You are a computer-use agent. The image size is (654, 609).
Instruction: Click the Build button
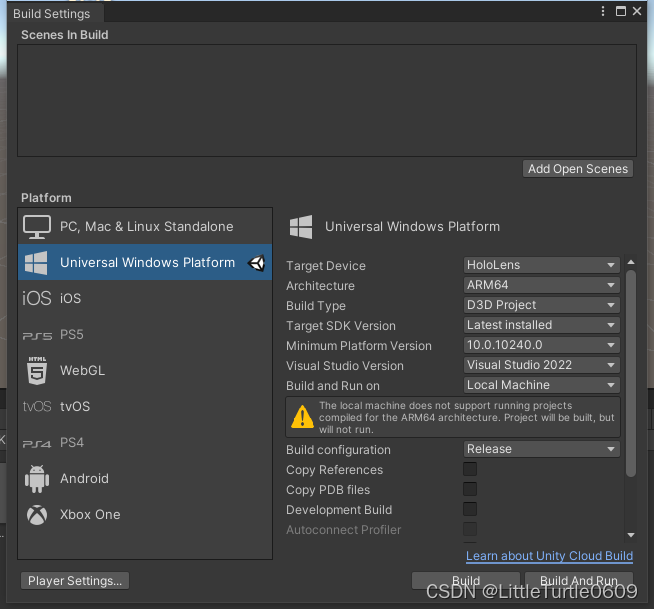click(x=466, y=581)
